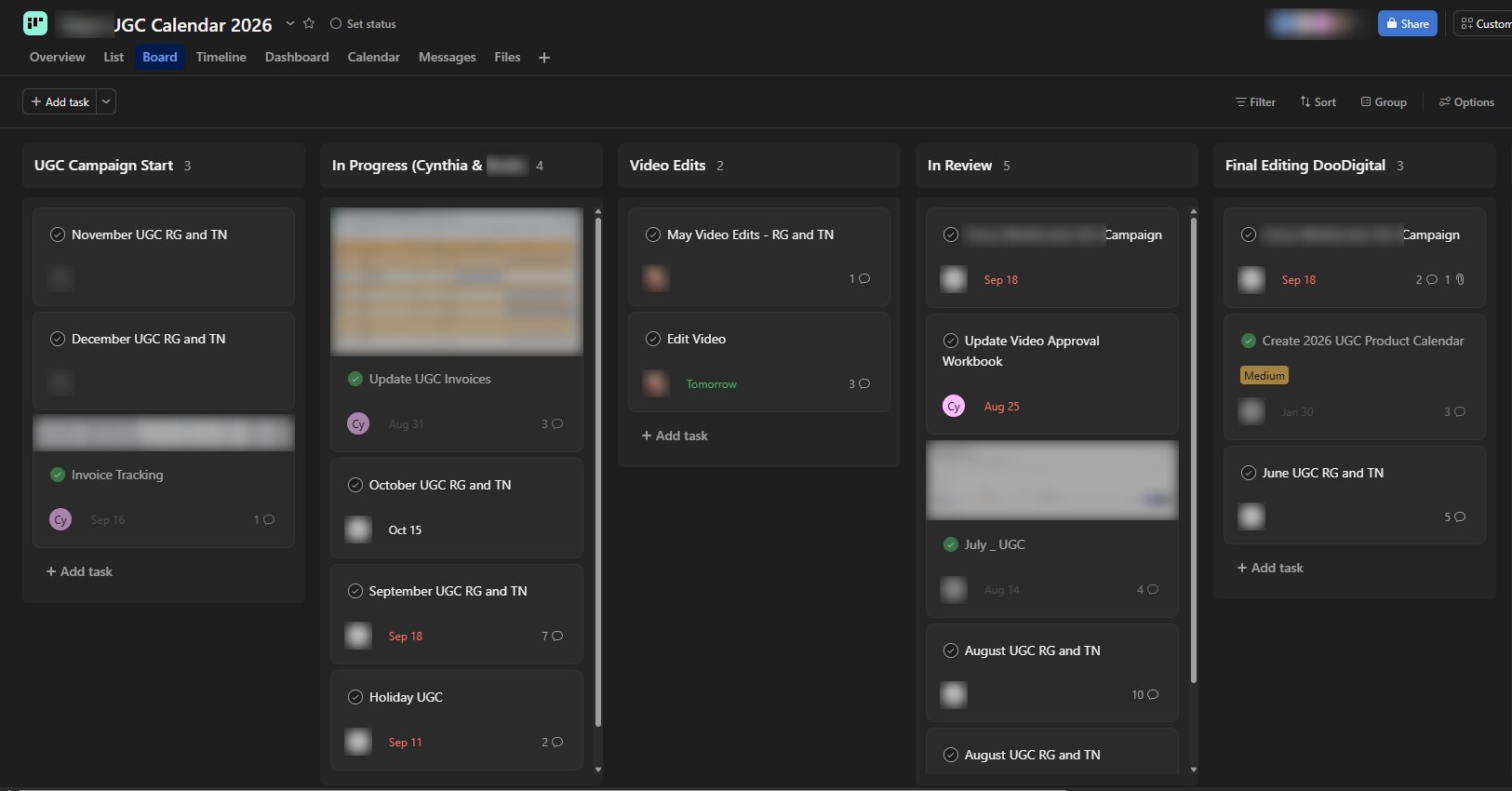Uncheck Create 2026 UGC Product Calendar task

pos(1249,341)
